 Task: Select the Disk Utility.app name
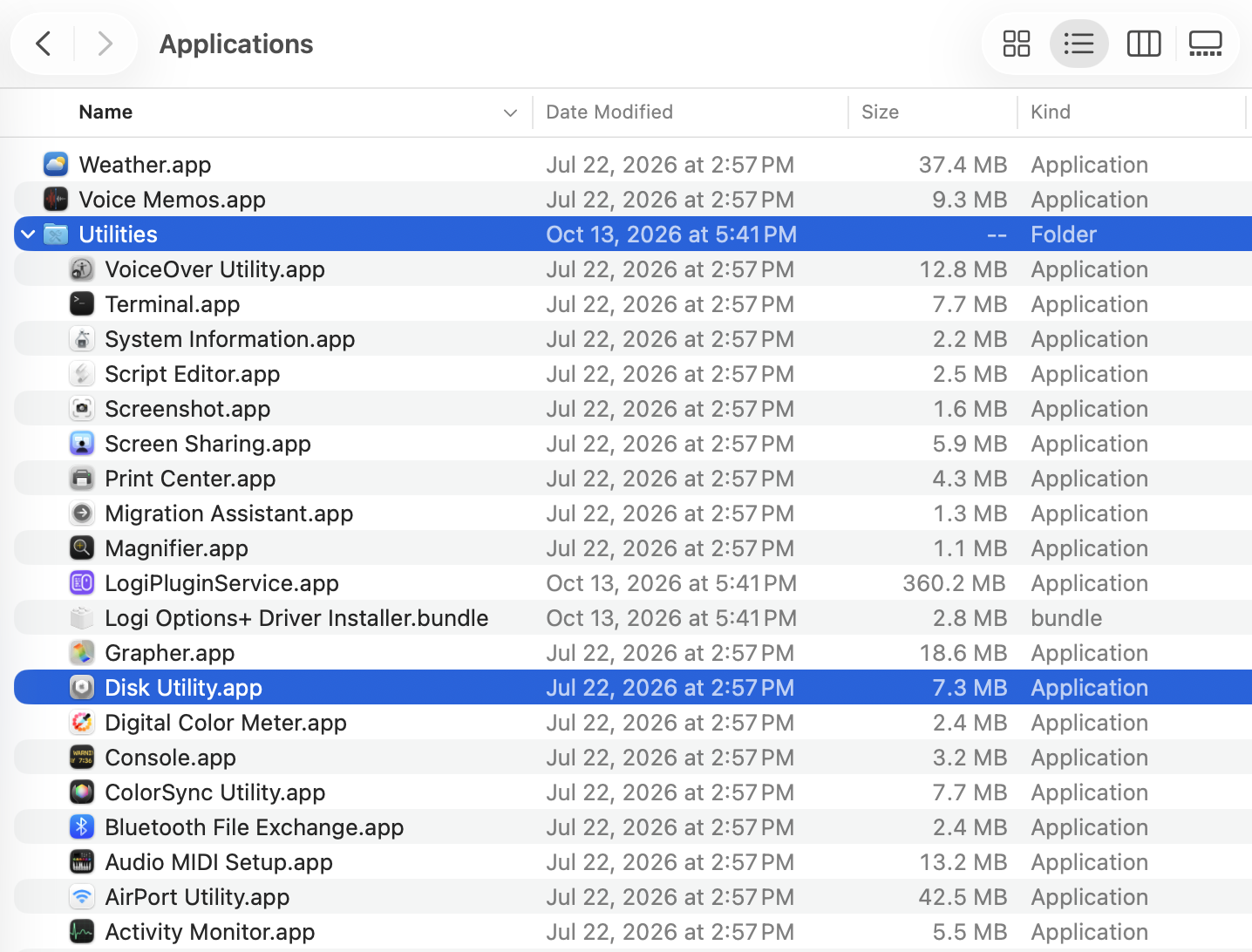(183, 688)
